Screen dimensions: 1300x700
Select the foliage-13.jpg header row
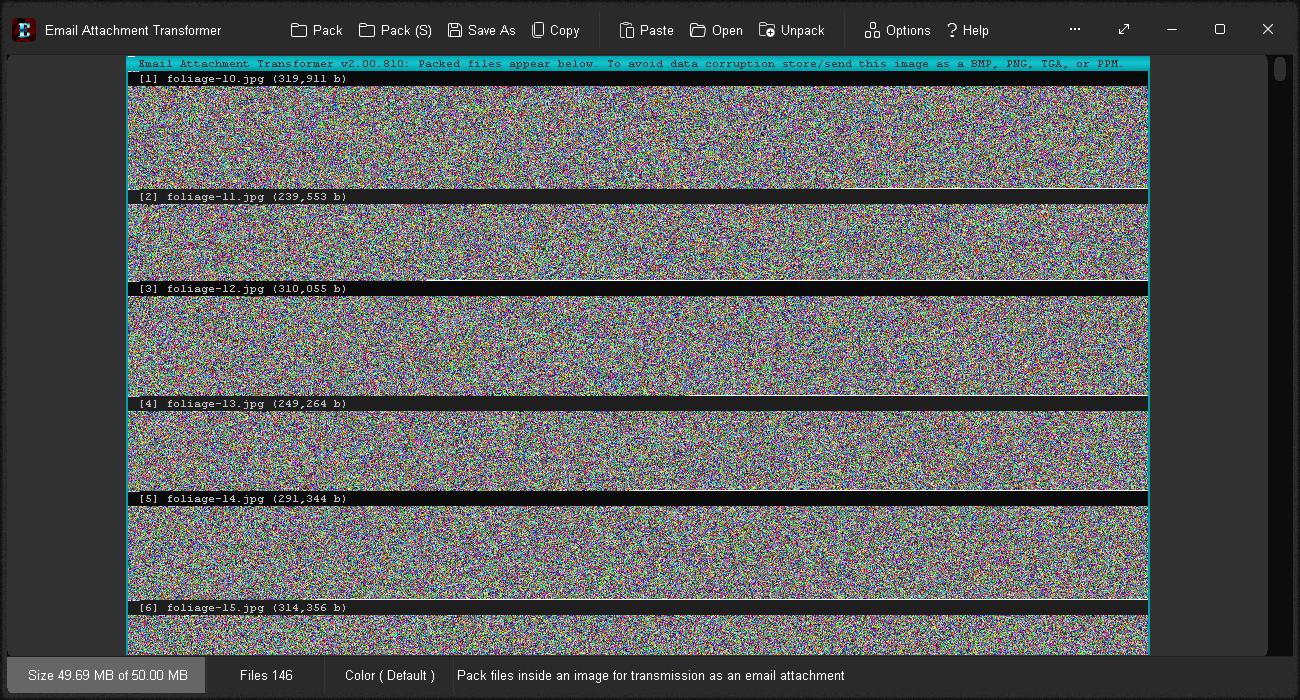tap(637, 404)
